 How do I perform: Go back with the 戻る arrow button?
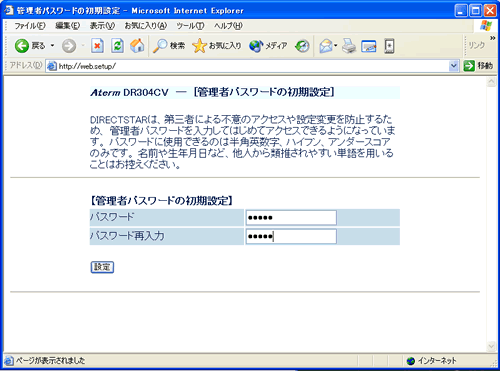tap(29, 46)
